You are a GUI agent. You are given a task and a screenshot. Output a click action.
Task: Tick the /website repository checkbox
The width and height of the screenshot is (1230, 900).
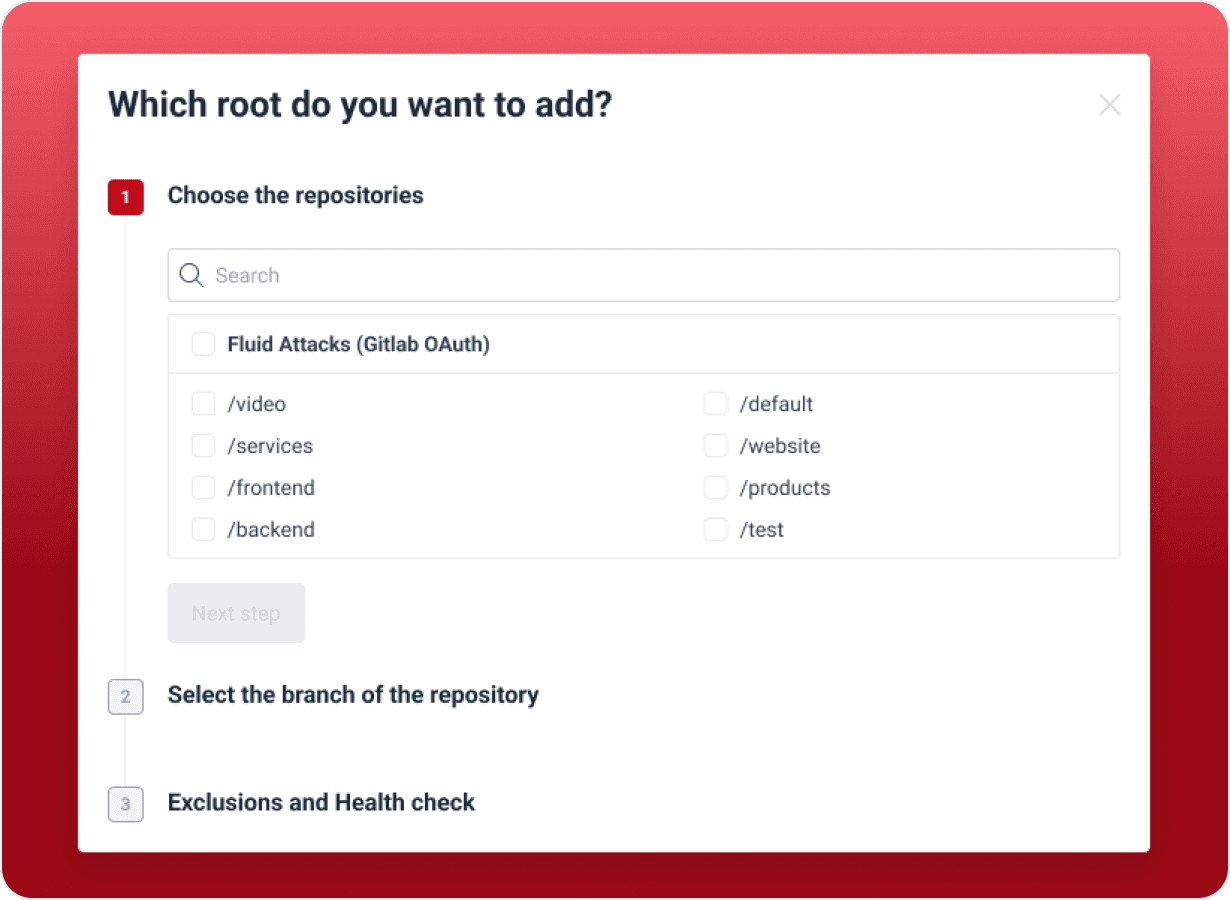click(x=715, y=446)
